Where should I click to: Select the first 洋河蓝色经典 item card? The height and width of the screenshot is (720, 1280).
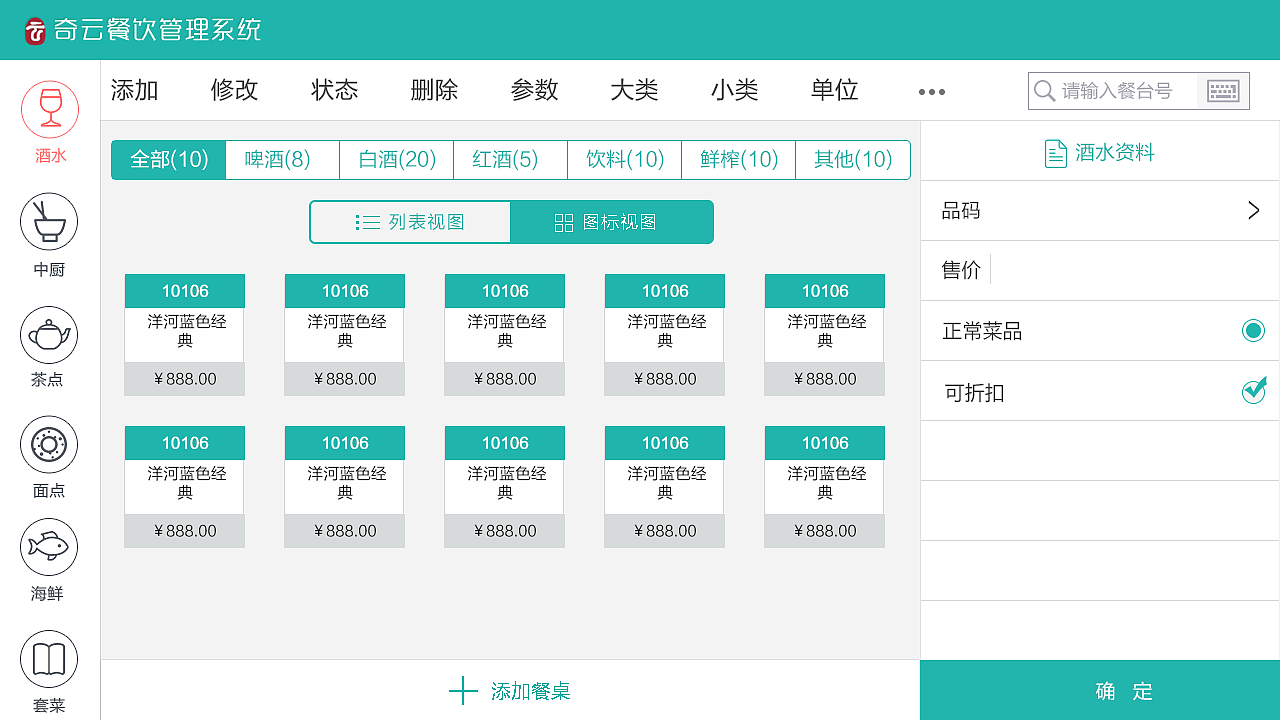[x=185, y=335]
